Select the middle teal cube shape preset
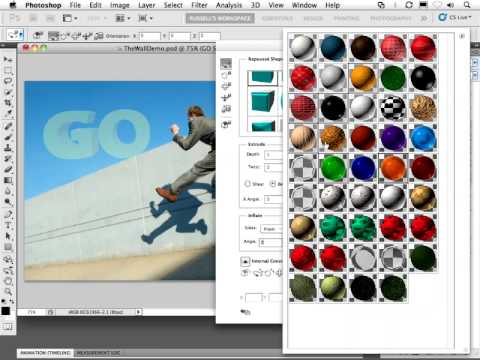 point(263,102)
